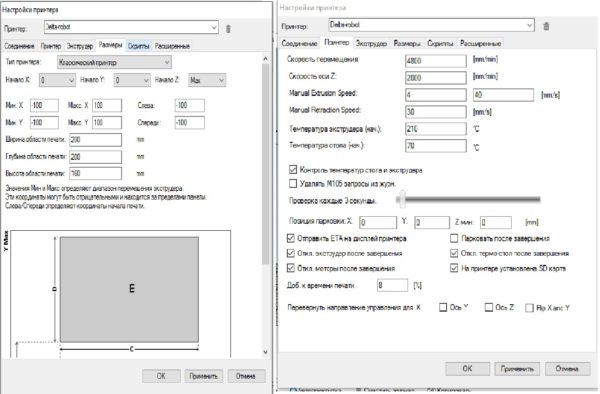The image size is (600, 394).
Task: Click the Слева input field
Action: [190, 106]
